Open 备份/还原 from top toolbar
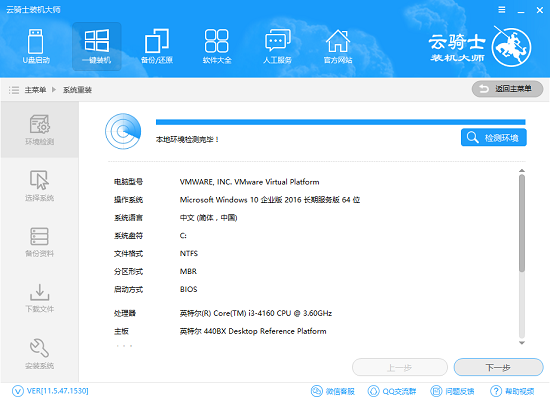This screenshot has width=550, height=400. pos(157,46)
